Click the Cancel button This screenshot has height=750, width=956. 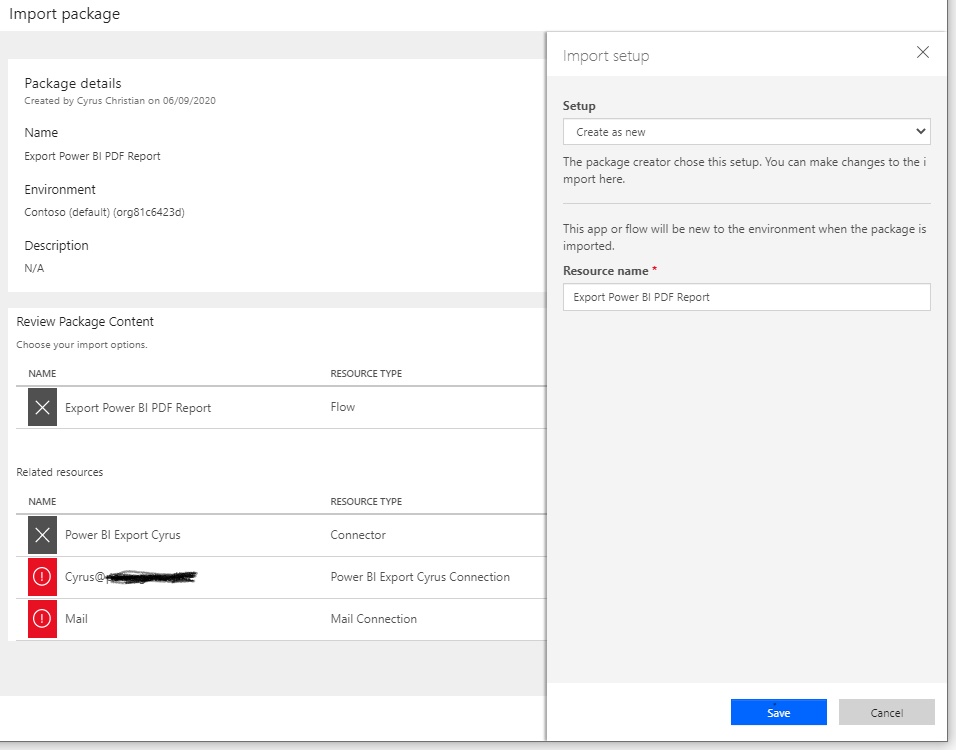point(886,712)
